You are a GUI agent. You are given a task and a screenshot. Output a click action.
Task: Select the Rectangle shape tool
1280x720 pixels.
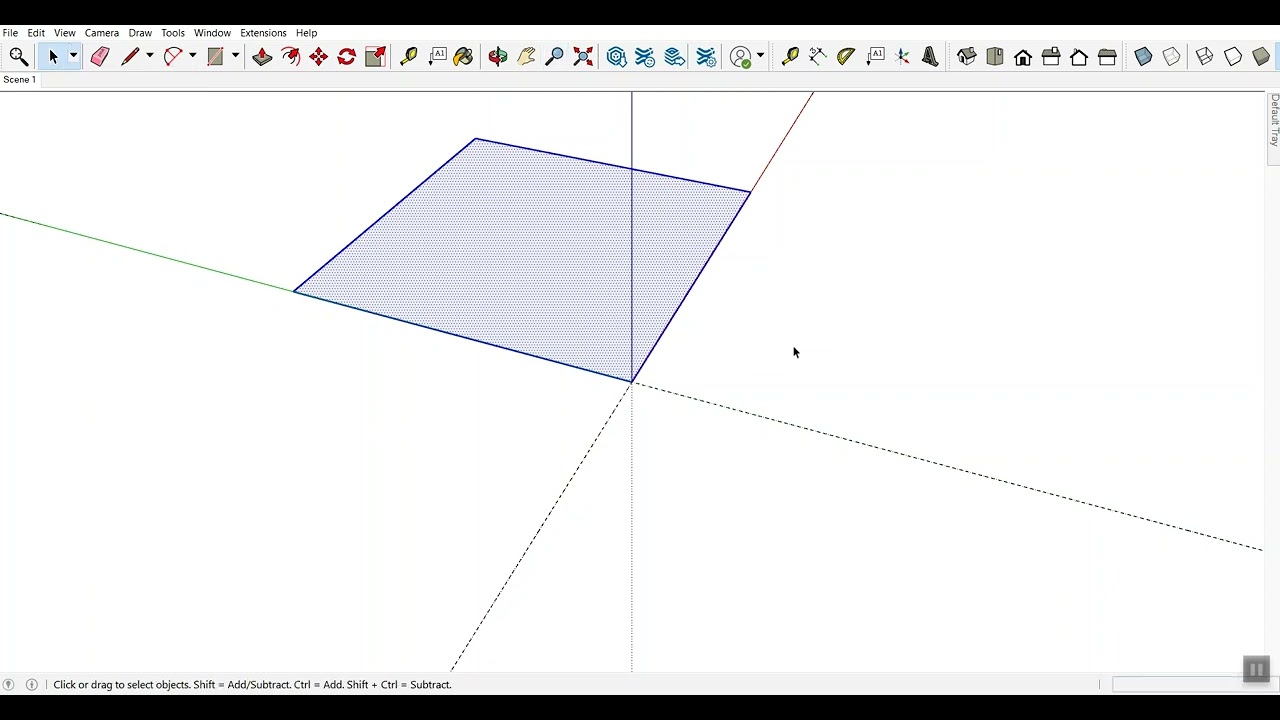pos(215,57)
